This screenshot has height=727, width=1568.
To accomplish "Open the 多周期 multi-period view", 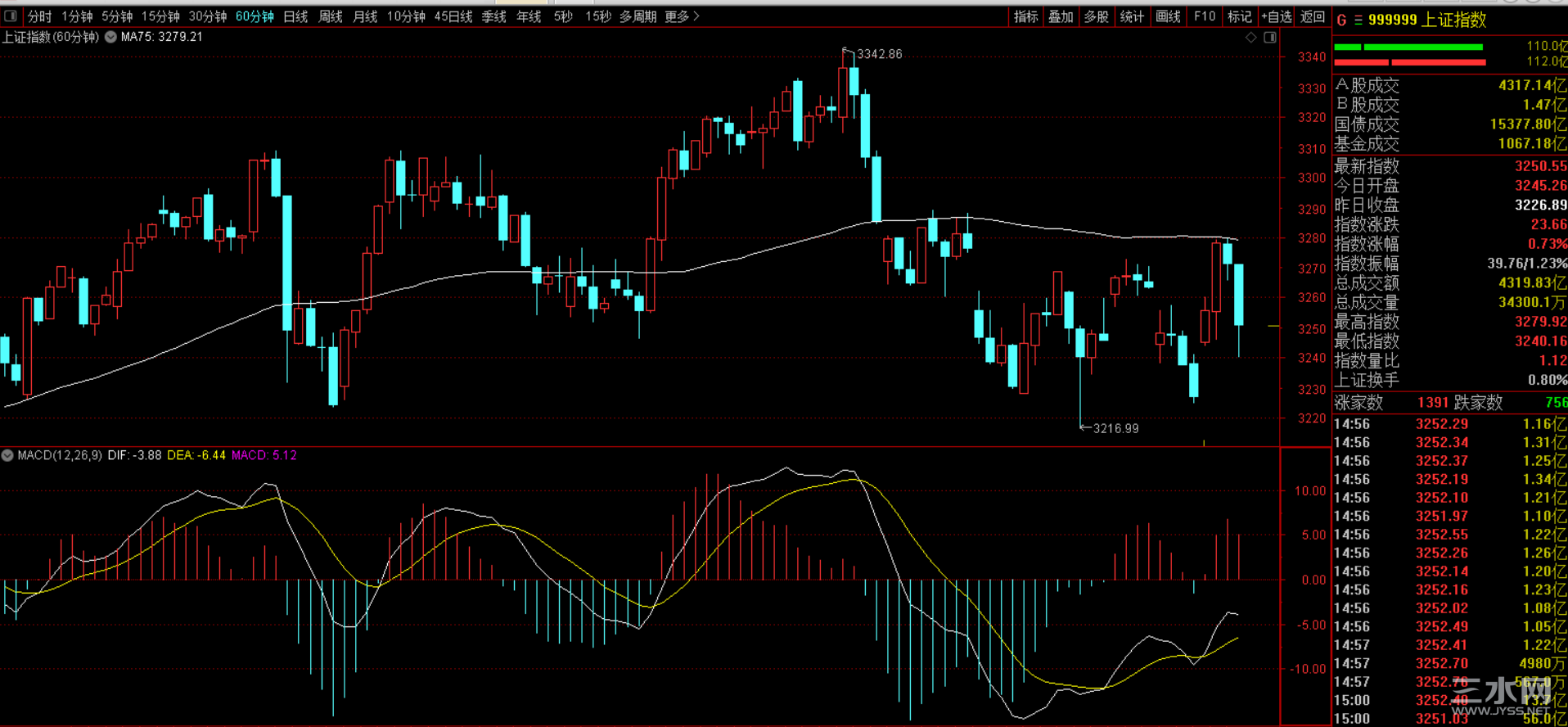I will click(x=638, y=16).
